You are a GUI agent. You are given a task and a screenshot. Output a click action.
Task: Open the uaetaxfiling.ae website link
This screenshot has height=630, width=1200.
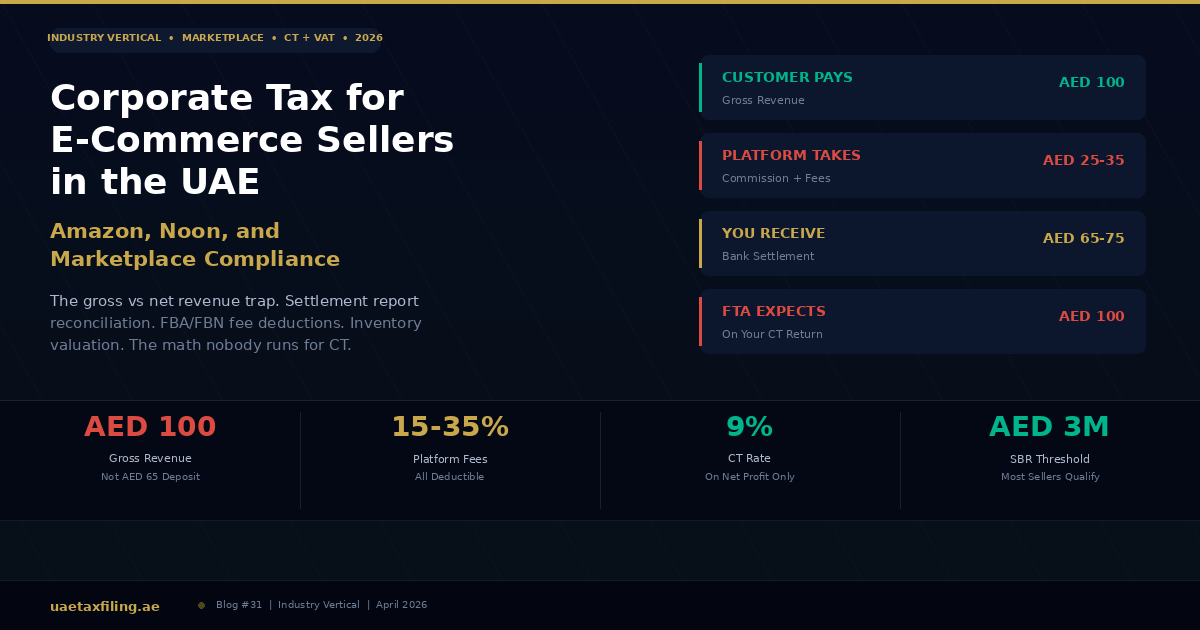[104, 605]
